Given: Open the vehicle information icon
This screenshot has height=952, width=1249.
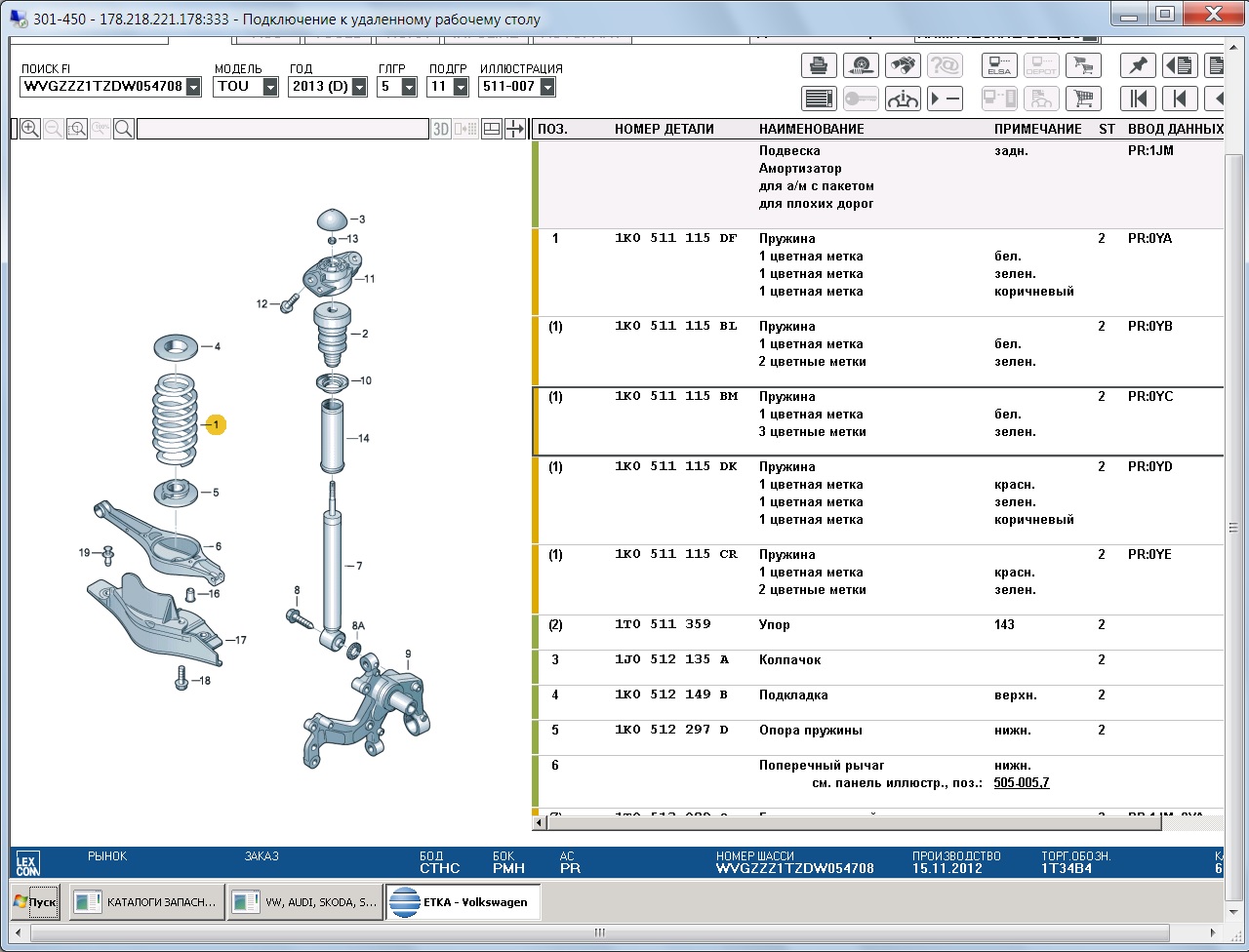Looking at the screenshot, I should (x=903, y=98).
